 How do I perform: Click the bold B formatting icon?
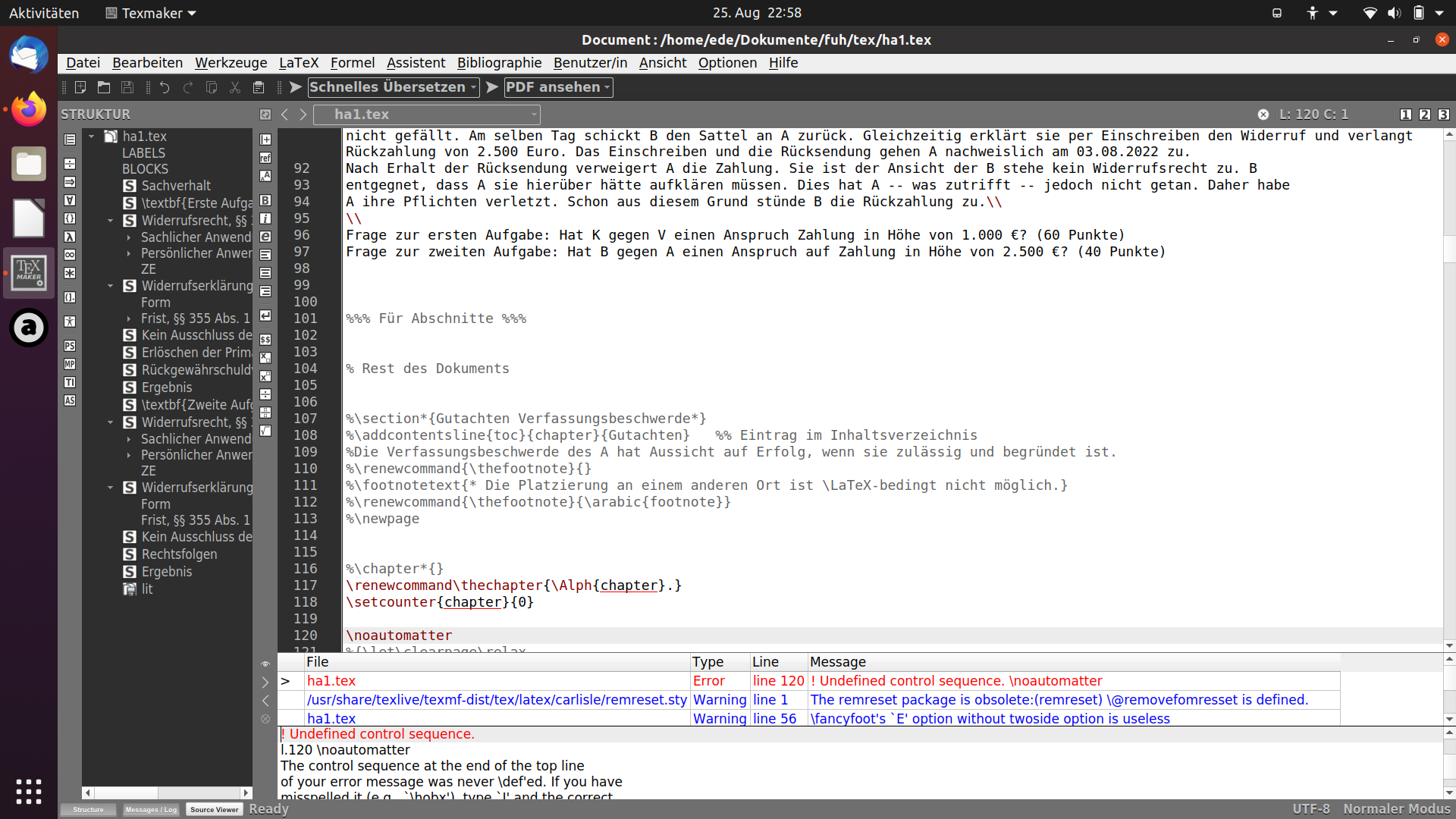point(265,200)
